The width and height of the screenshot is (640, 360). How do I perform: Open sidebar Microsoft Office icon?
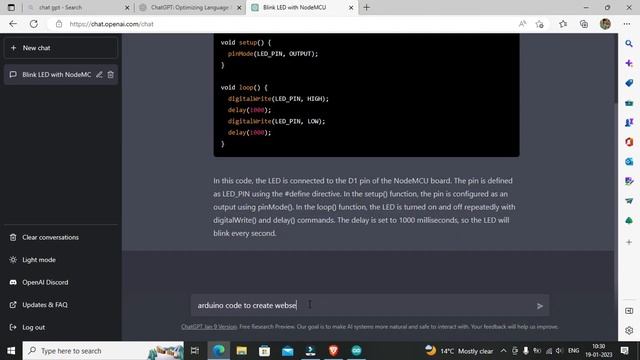pos(629,142)
